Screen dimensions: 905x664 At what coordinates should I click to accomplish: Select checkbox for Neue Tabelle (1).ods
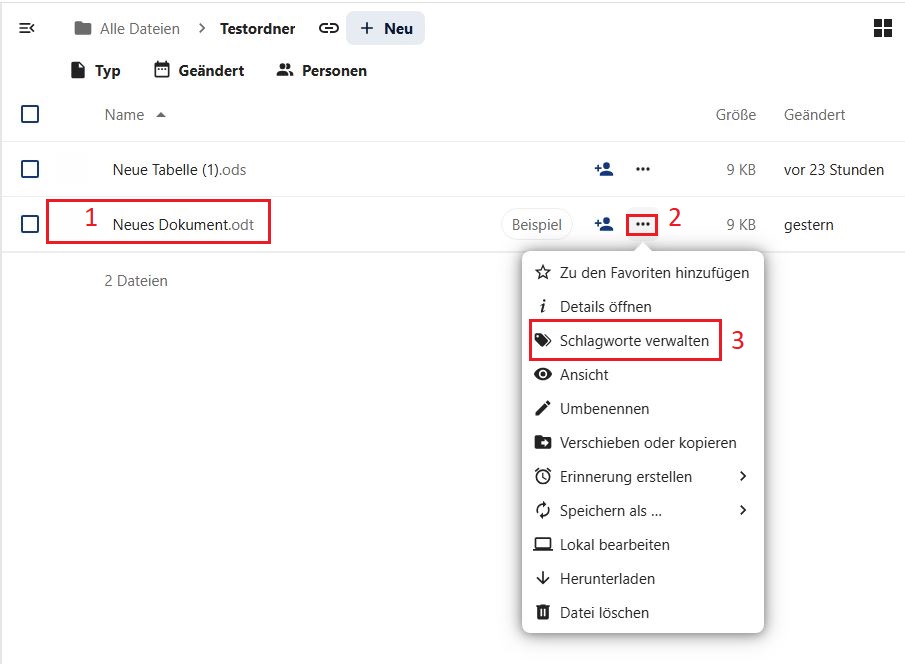30,169
